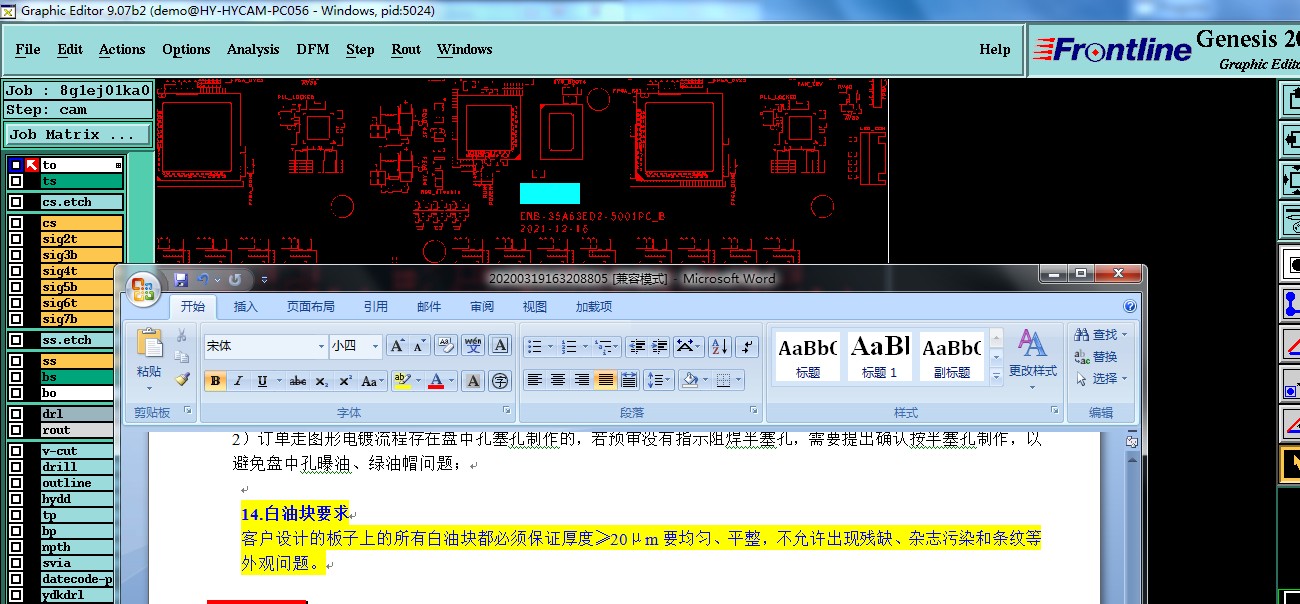1300x604 pixels.
Task: Click the Word Office button orb
Action: tap(143, 290)
